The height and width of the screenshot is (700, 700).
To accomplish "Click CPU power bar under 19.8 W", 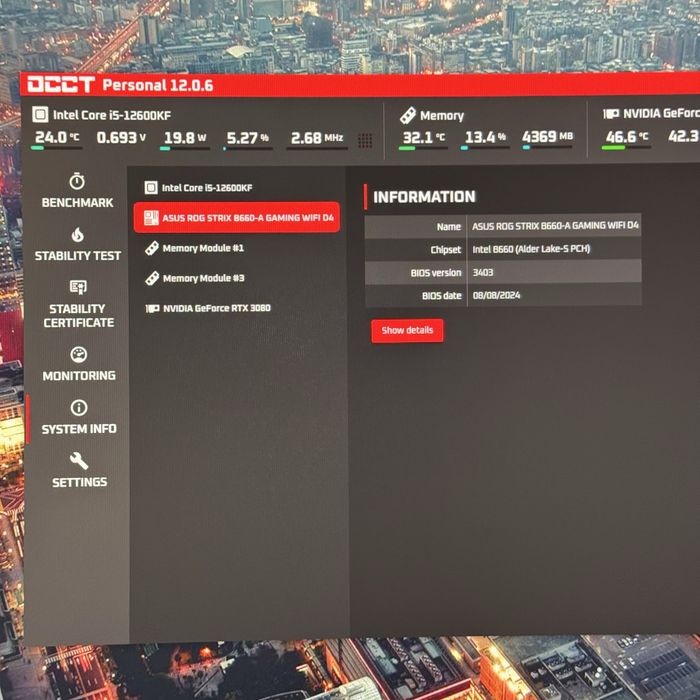I will tap(185, 149).
